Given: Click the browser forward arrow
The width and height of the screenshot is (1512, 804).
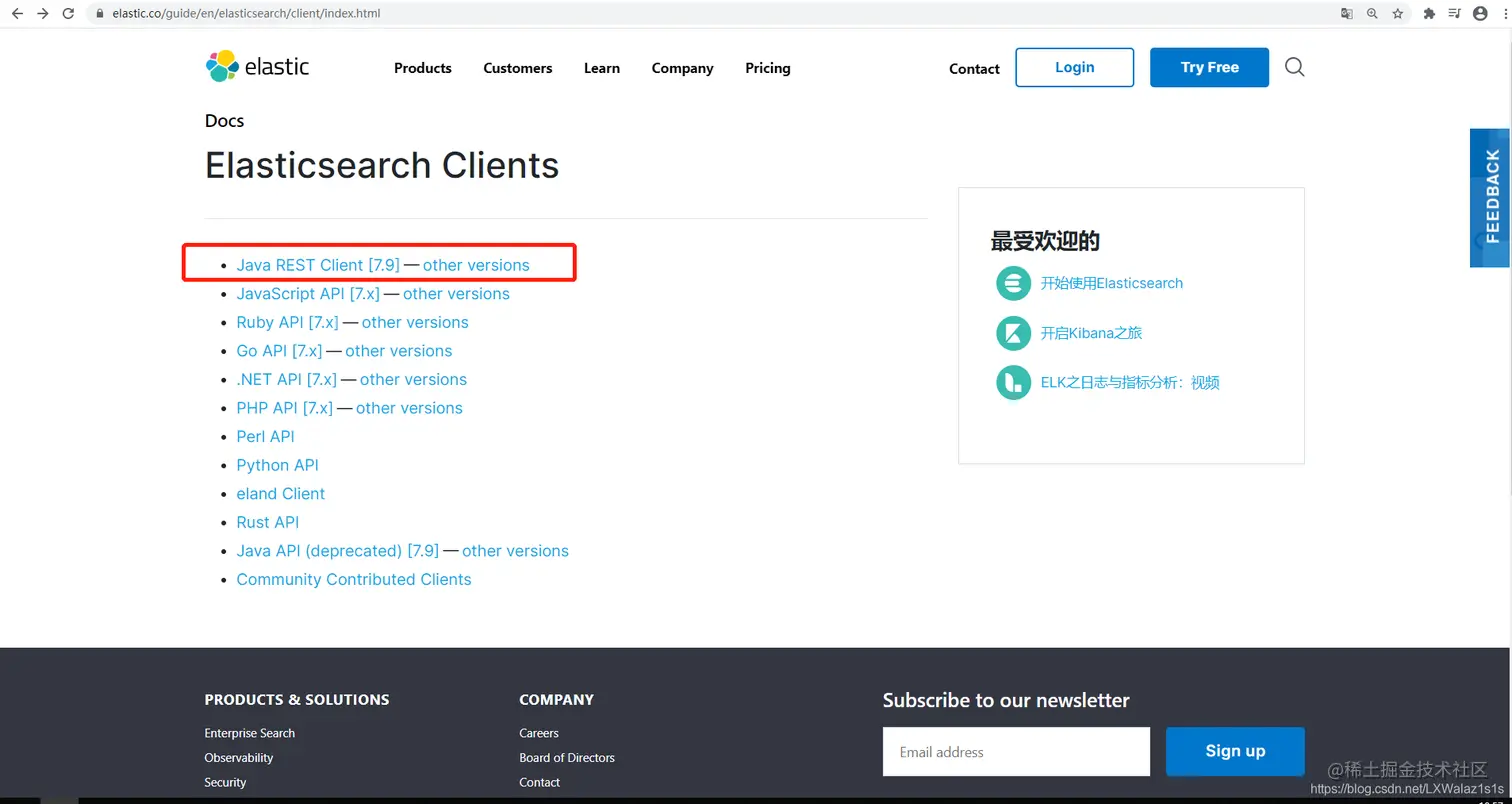Looking at the screenshot, I should point(43,14).
